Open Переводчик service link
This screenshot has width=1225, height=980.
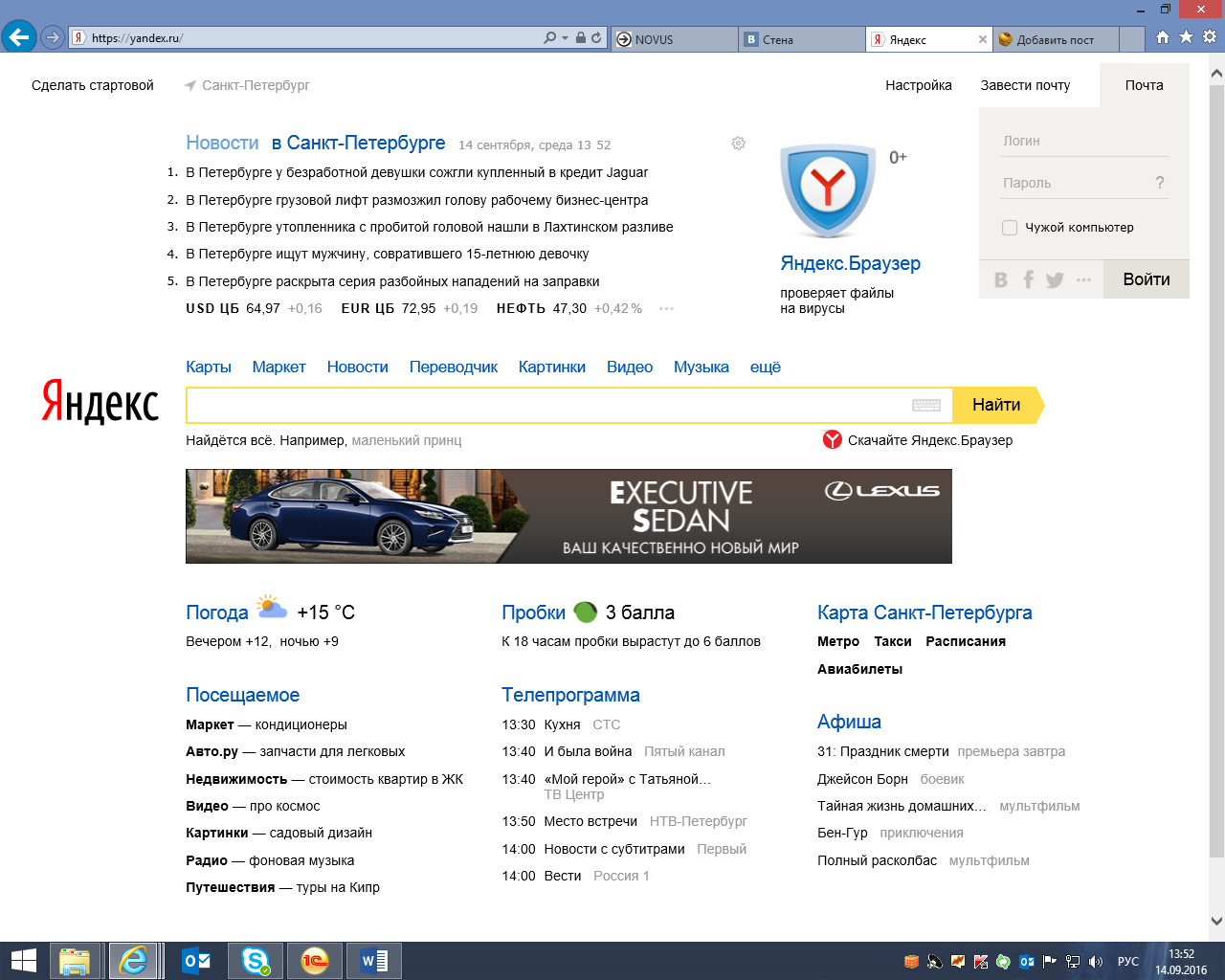(454, 367)
